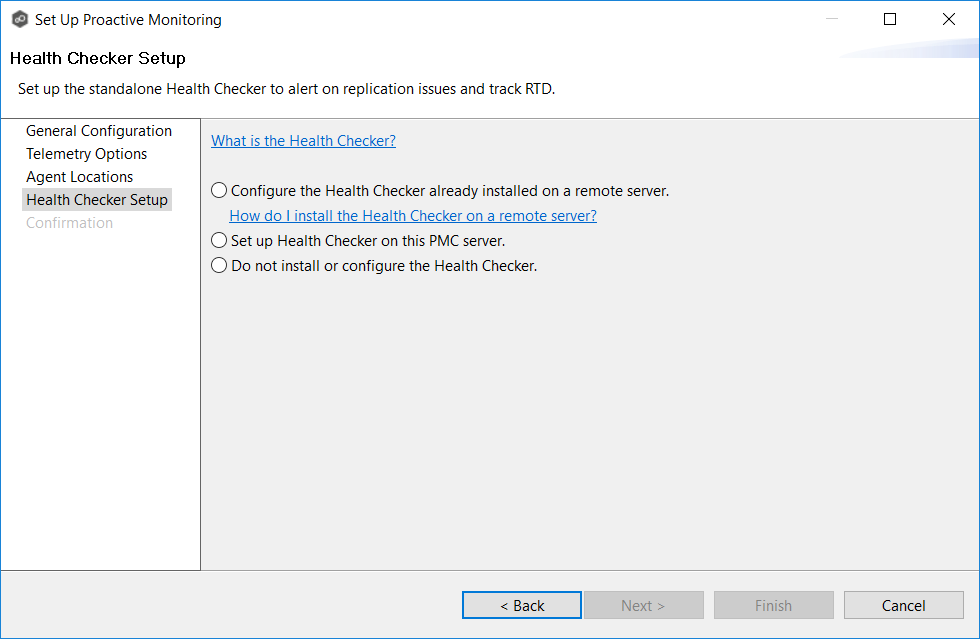This screenshot has width=980, height=639.
Task: Cancel the Proactive Monitoring wizard
Action: pyautogui.click(x=904, y=605)
